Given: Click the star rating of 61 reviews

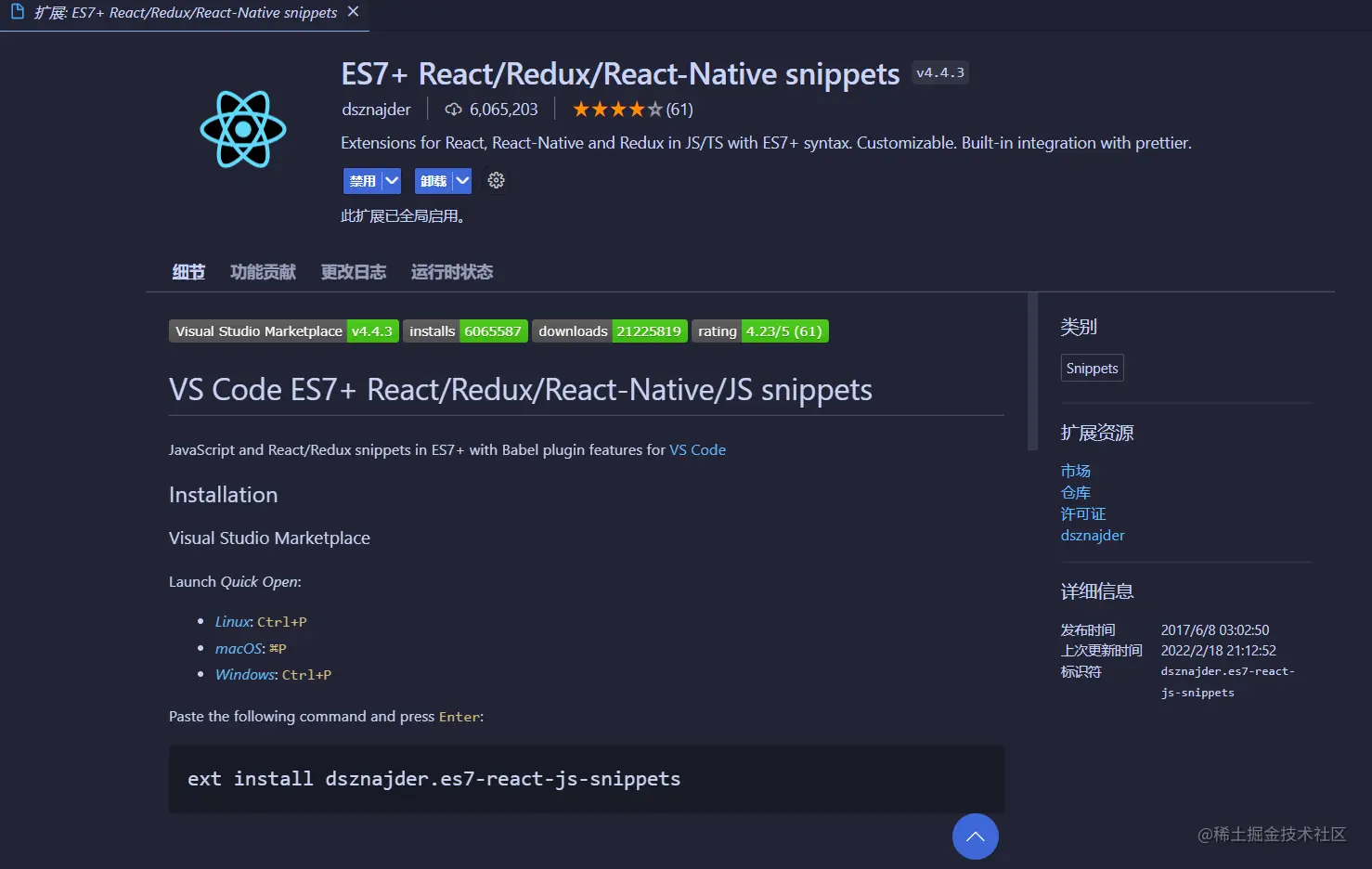Looking at the screenshot, I should (632, 110).
